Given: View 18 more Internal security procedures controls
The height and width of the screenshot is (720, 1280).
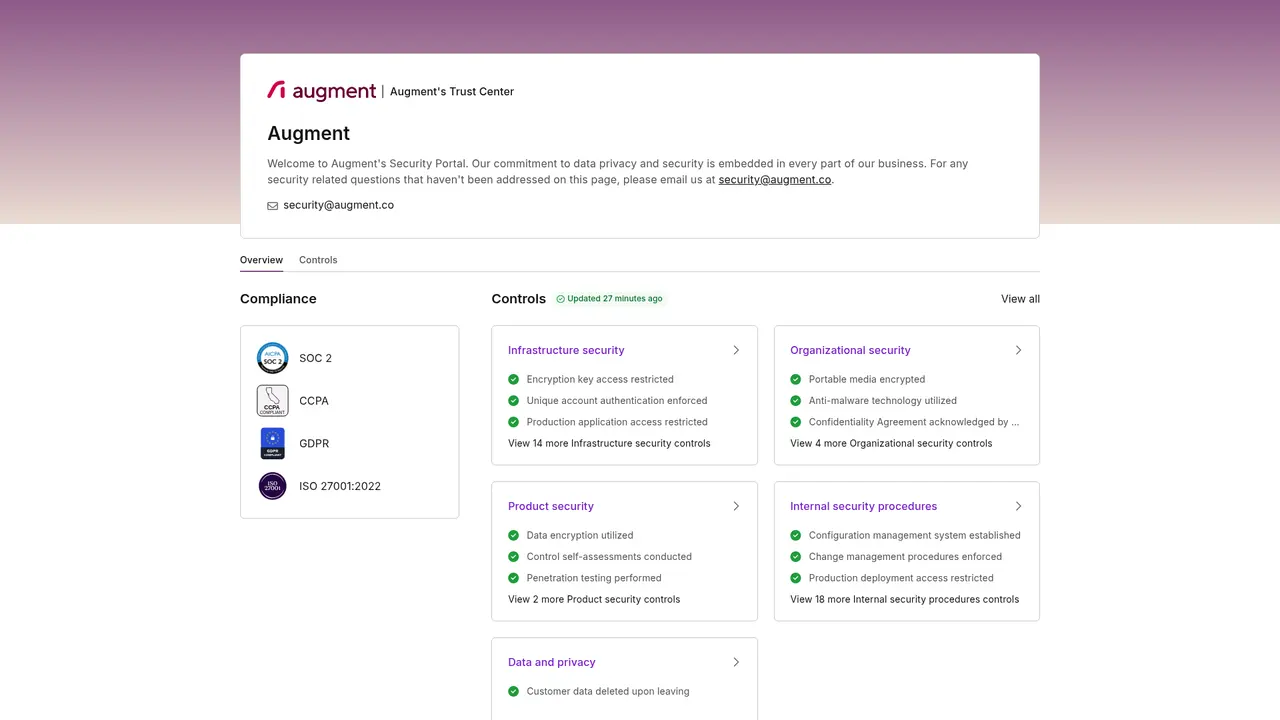Looking at the screenshot, I should click(x=904, y=599).
